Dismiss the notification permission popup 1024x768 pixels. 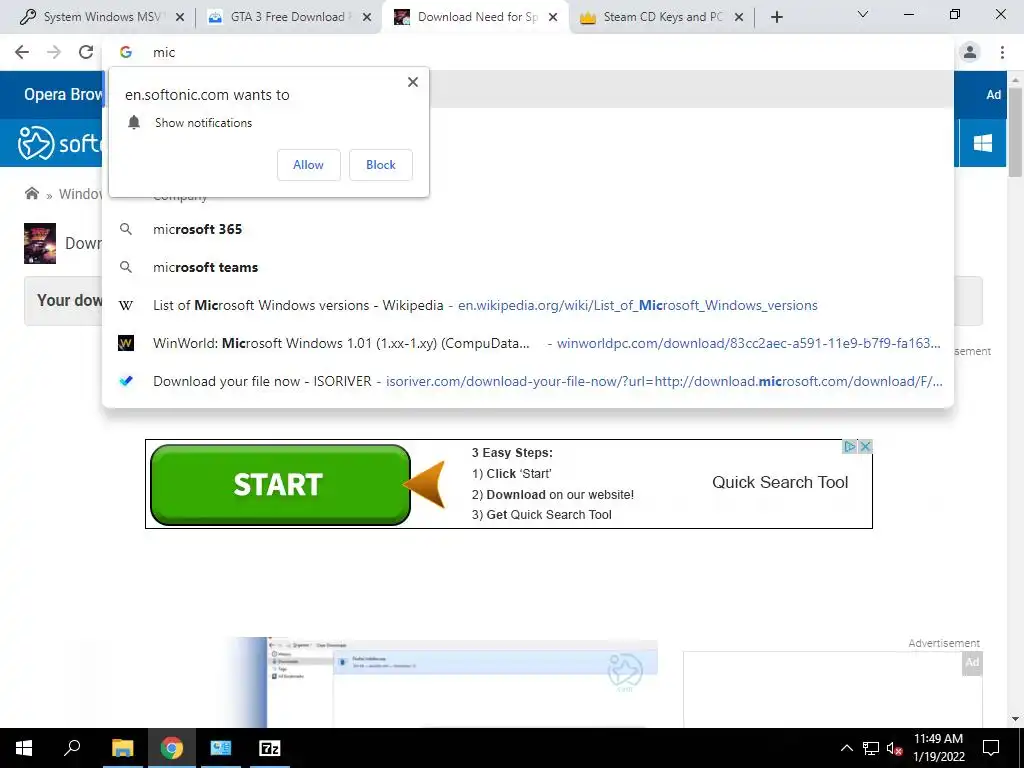413,82
